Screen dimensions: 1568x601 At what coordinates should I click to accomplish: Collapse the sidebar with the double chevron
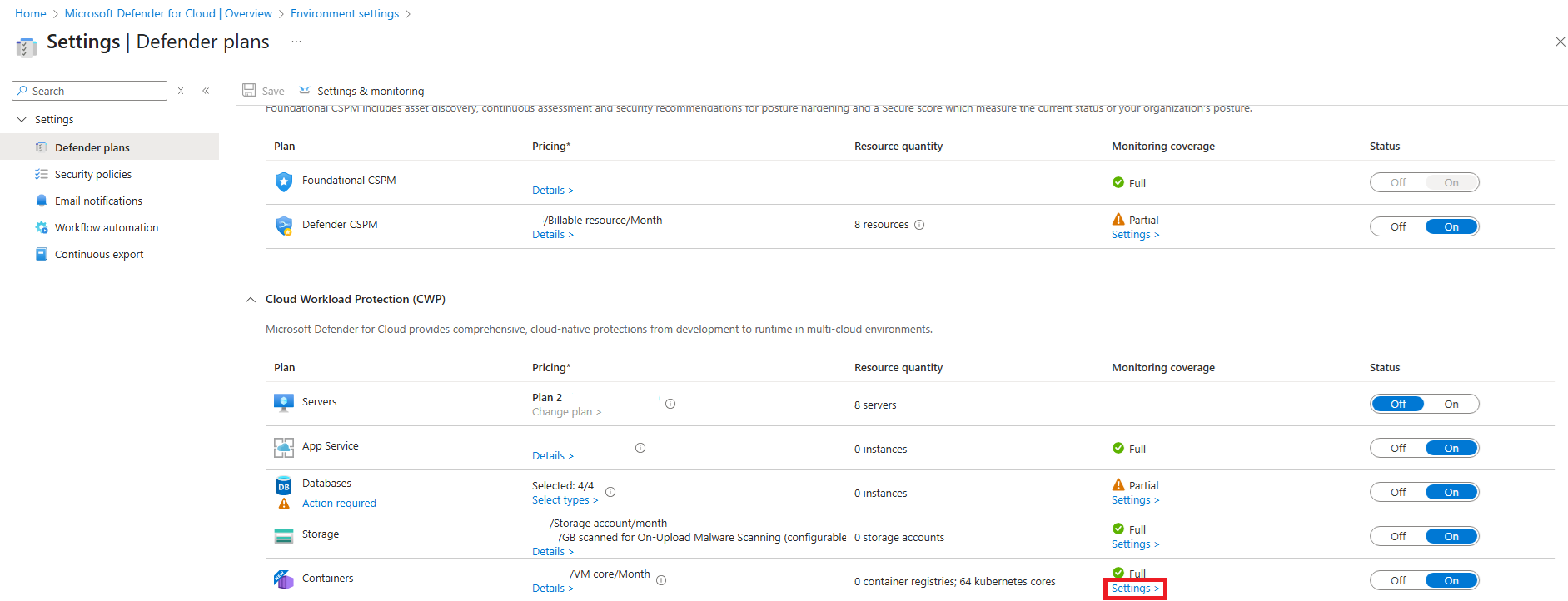[206, 91]
